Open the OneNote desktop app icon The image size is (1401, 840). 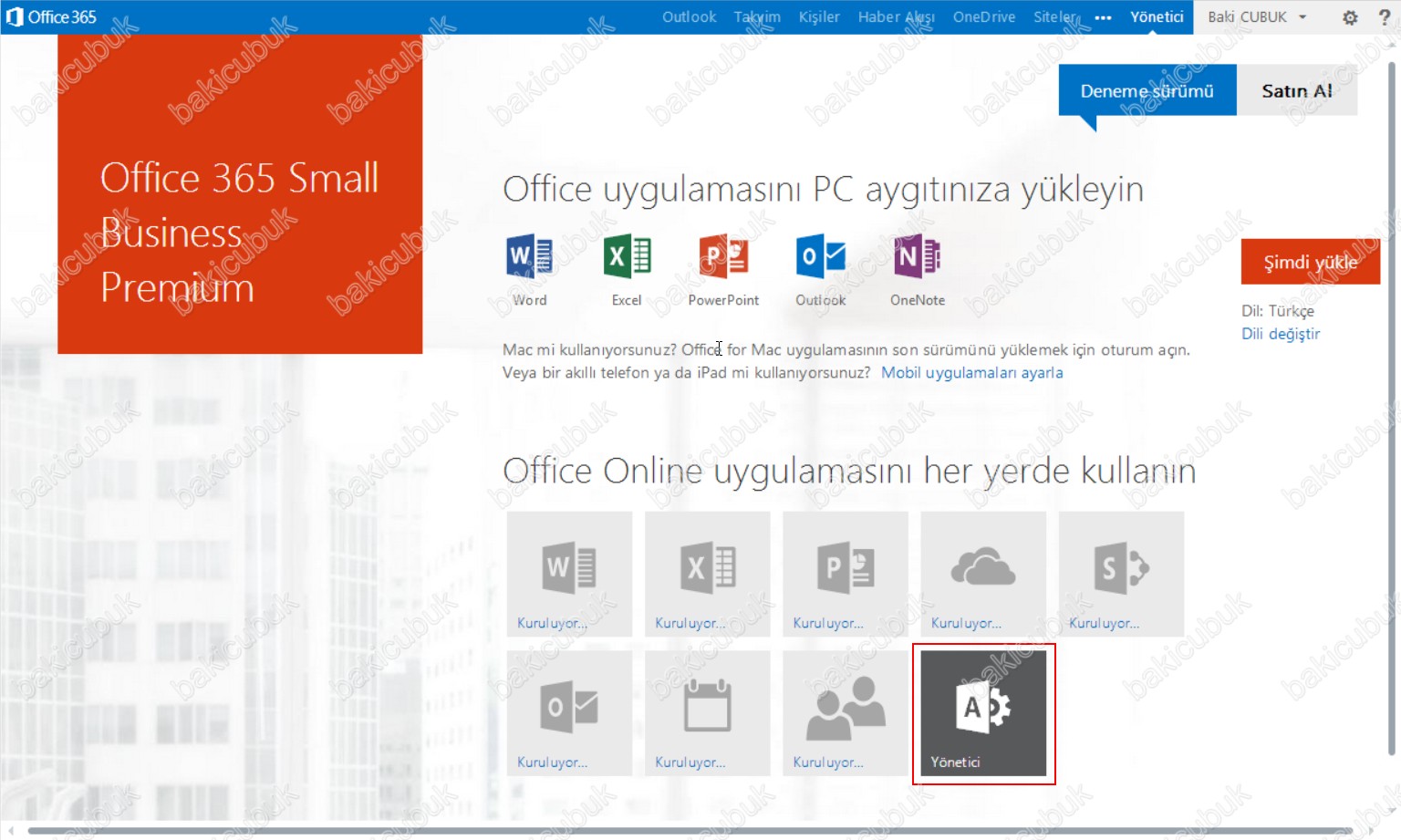(917, 256)
